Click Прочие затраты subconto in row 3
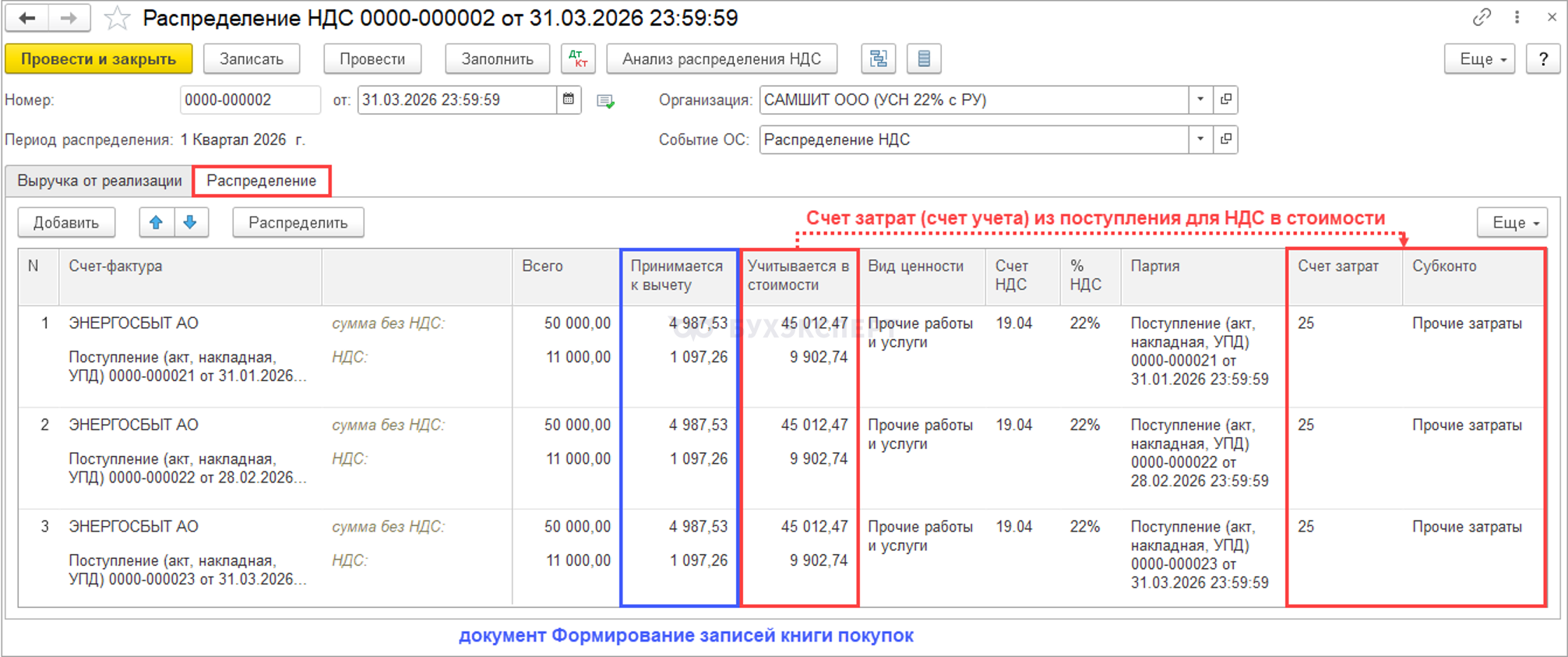Viewport: 1568px width, 657px height. point(1468,527)
